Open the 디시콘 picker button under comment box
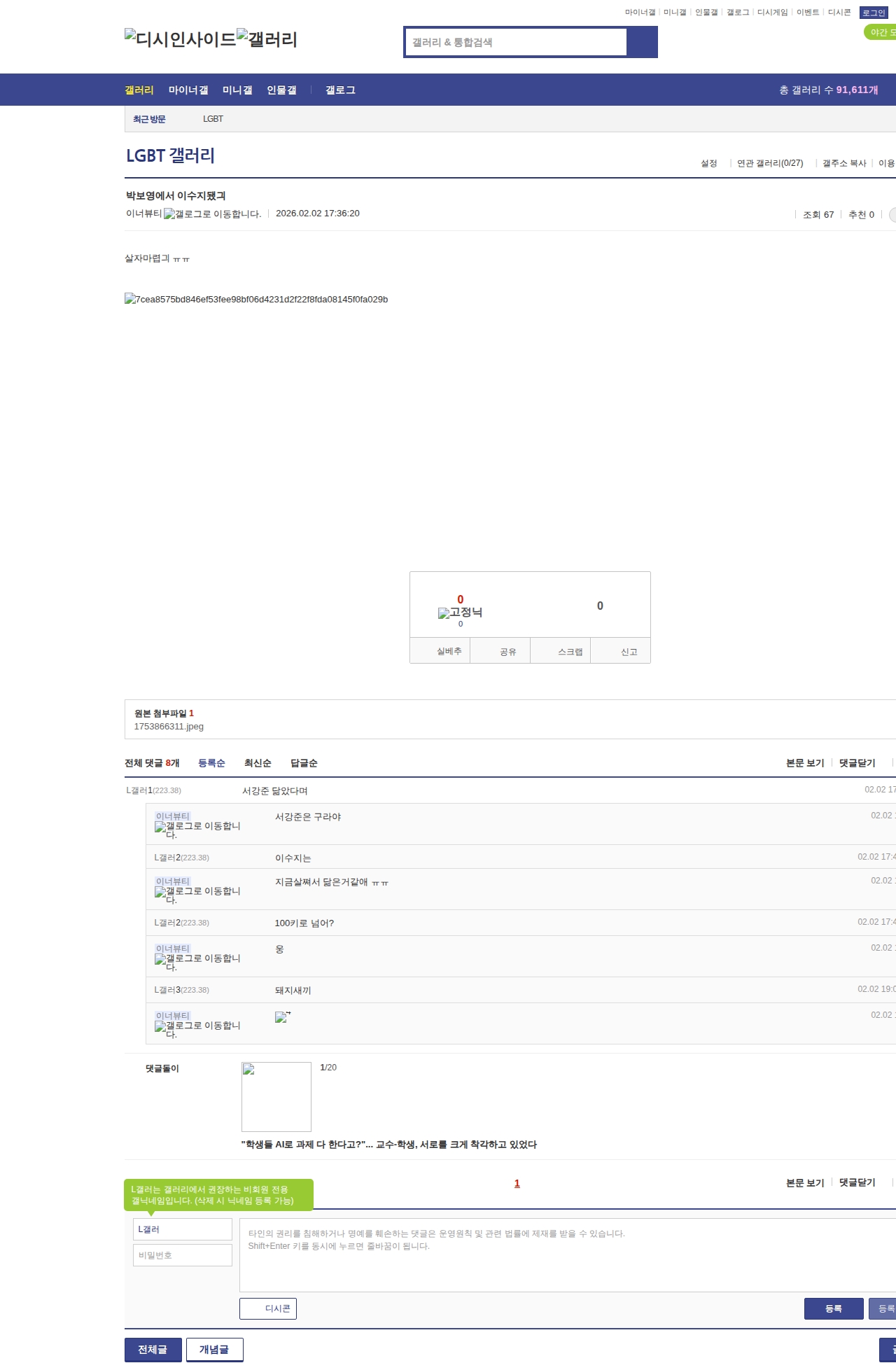 pos(268,1308)
